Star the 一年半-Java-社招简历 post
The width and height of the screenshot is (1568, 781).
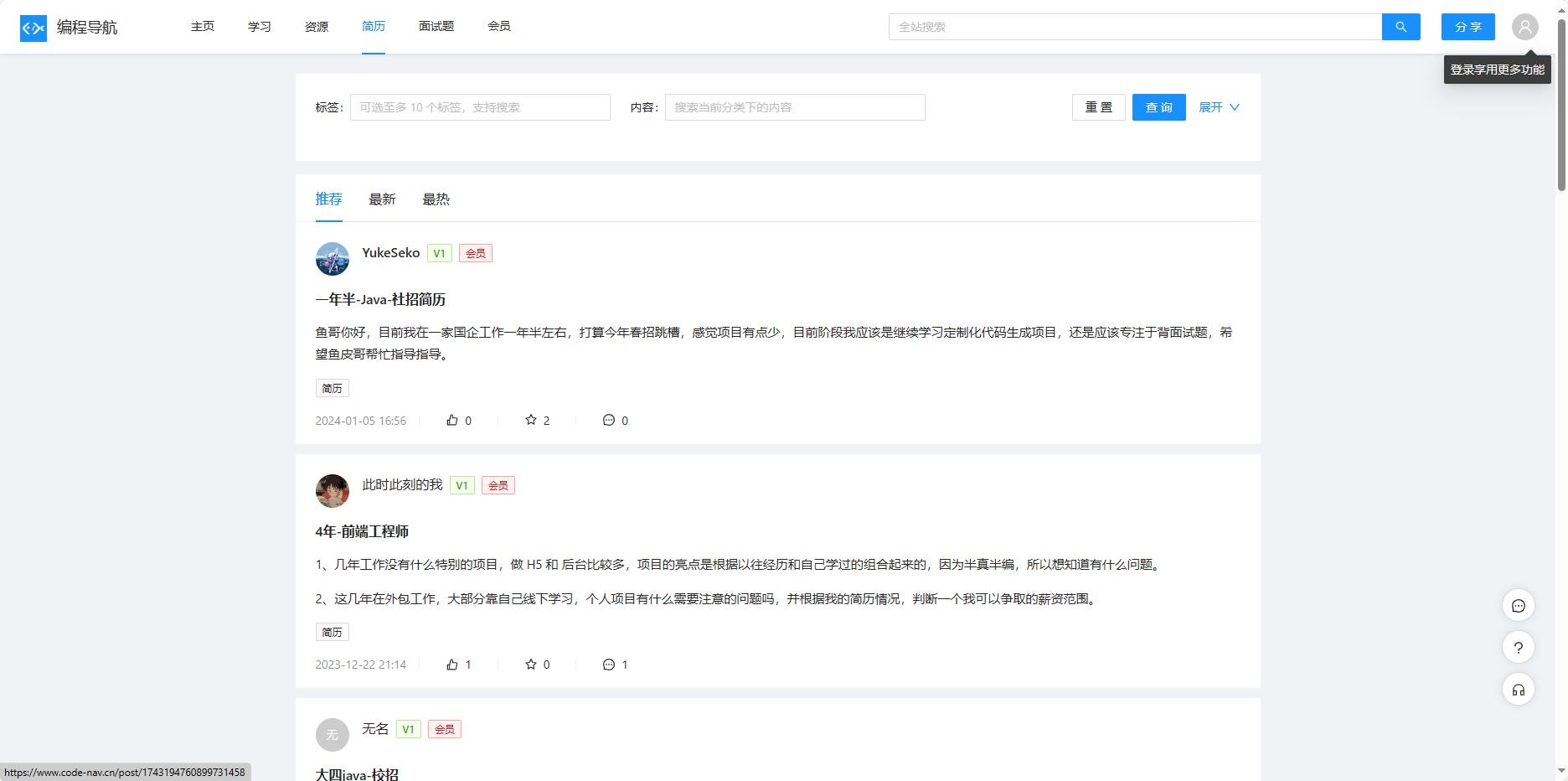point(531,421)
